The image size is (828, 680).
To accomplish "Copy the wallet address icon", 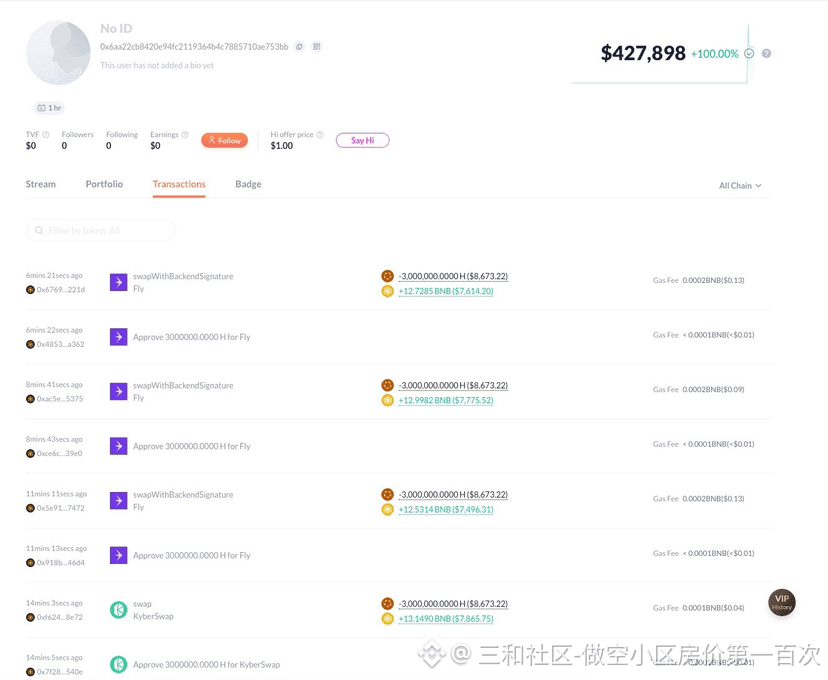I will click(x=299, y=46).
